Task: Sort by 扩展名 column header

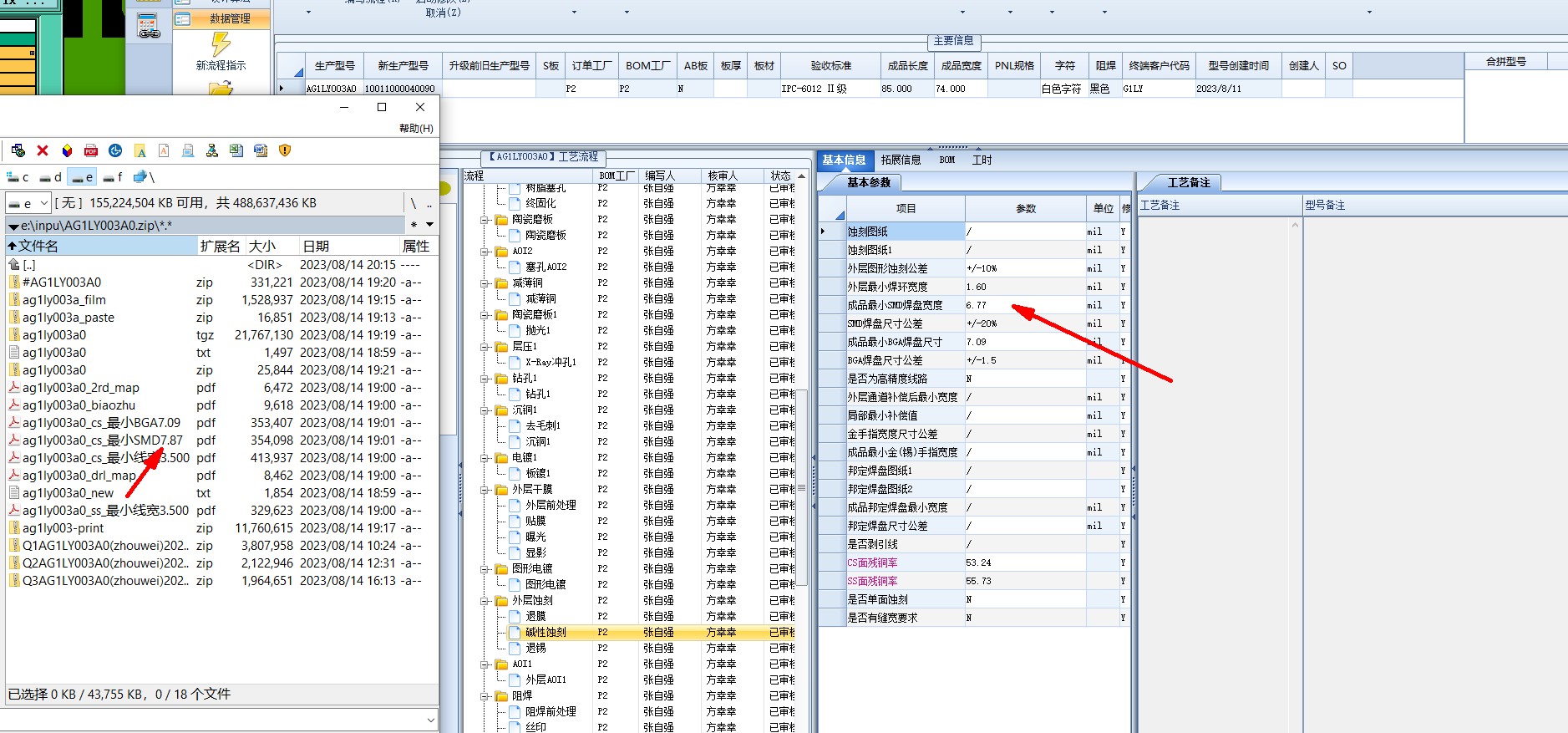Action: [x=221, y=246]
